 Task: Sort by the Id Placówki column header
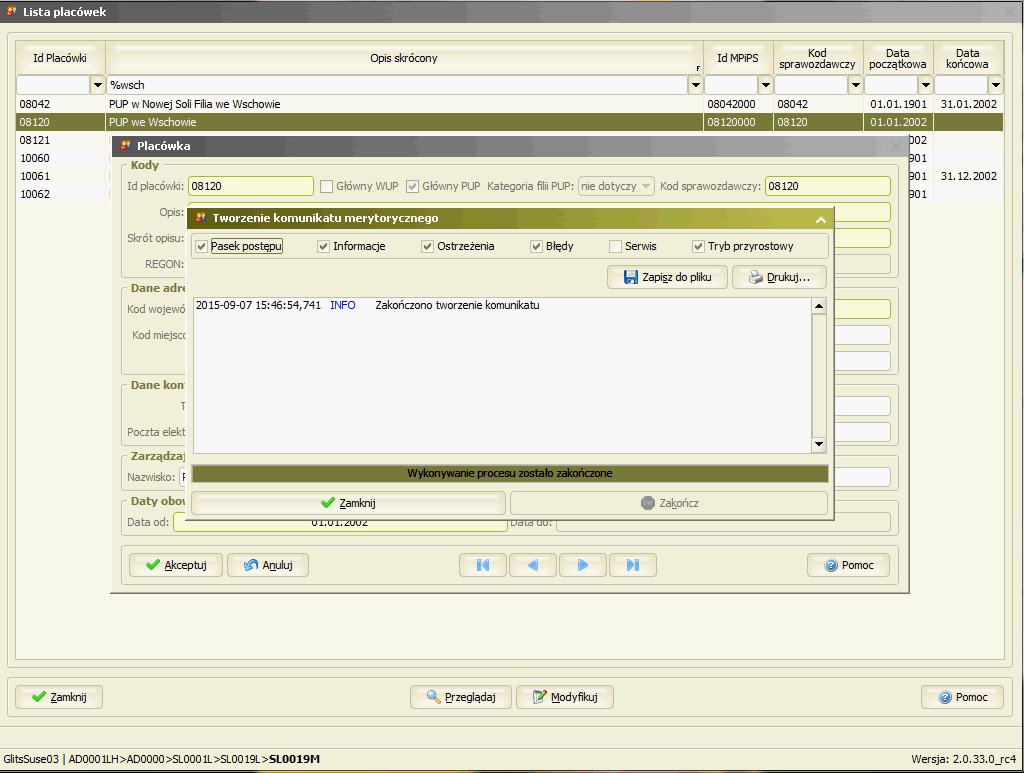(x=60, y=58)
